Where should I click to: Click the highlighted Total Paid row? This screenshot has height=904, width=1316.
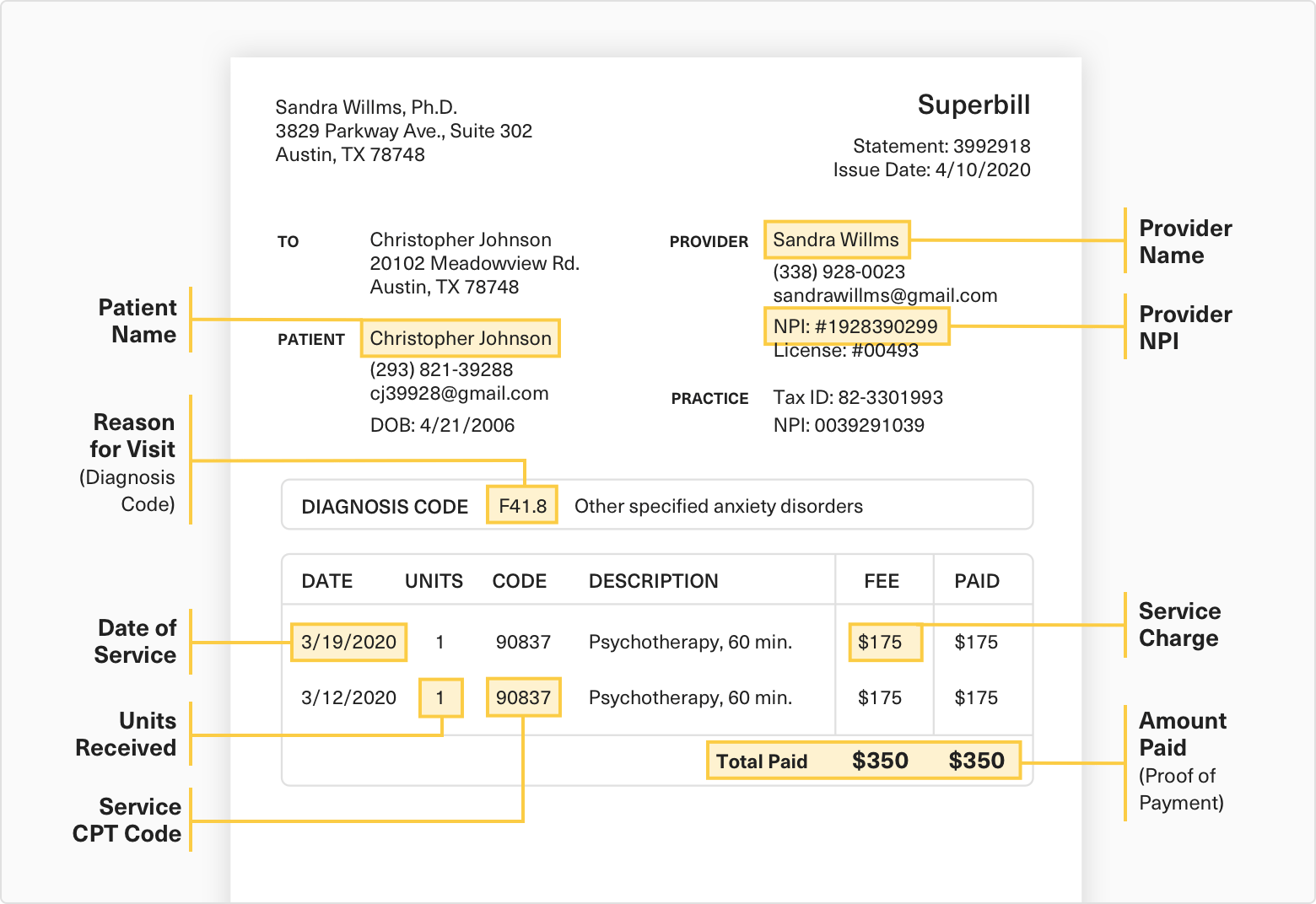[862, 761]
